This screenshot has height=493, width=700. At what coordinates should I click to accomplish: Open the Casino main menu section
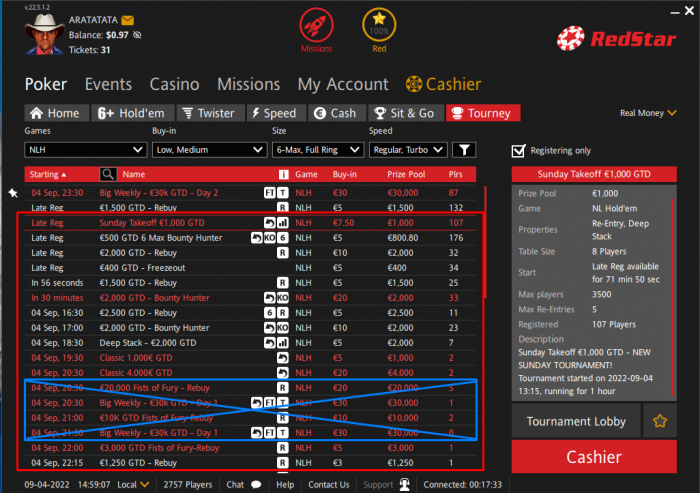coord(175,84)
